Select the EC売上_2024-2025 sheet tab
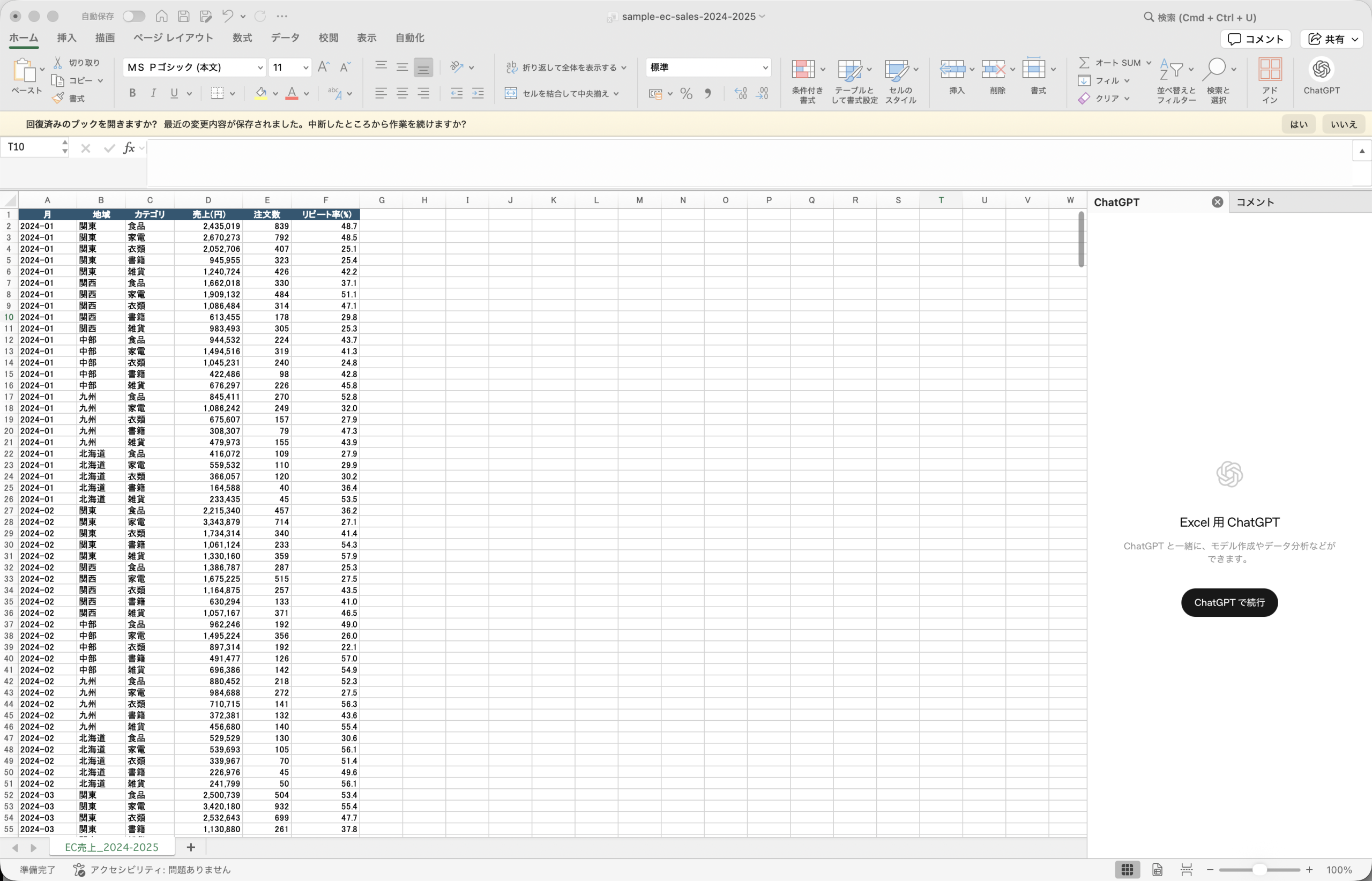Image resolution: width=1372 pixels, height=881 pixels. point(111,847)
